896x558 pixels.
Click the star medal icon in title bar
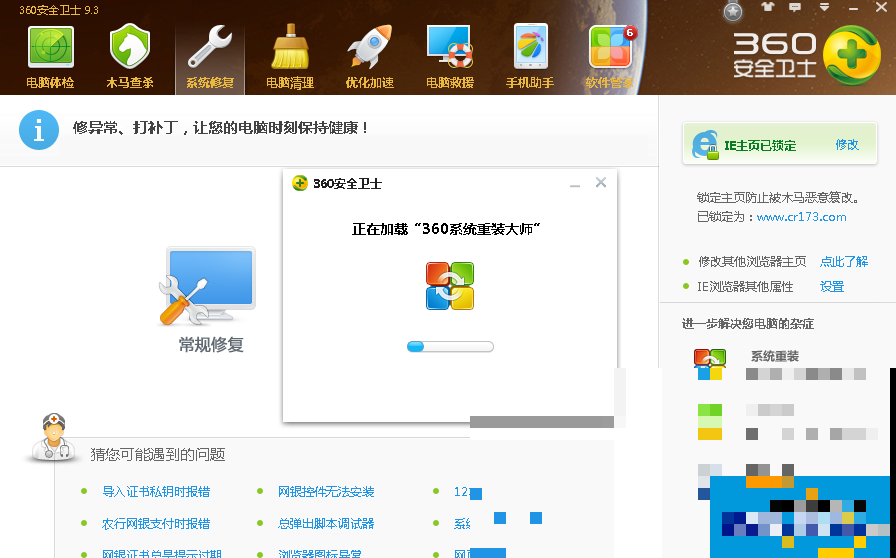[x=733, y=11]
